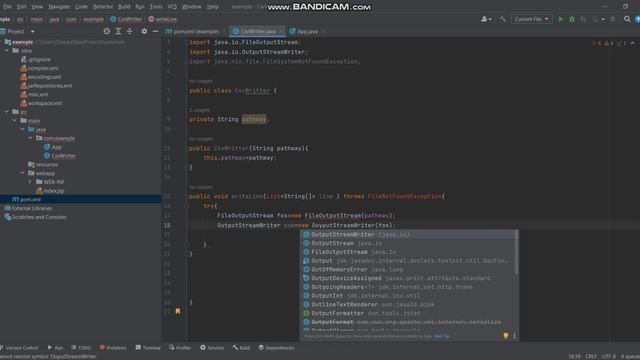Open Search Everywhere magnifier icon
The width and height of the screenshot is (640, 360).
[x=627, y=19]
